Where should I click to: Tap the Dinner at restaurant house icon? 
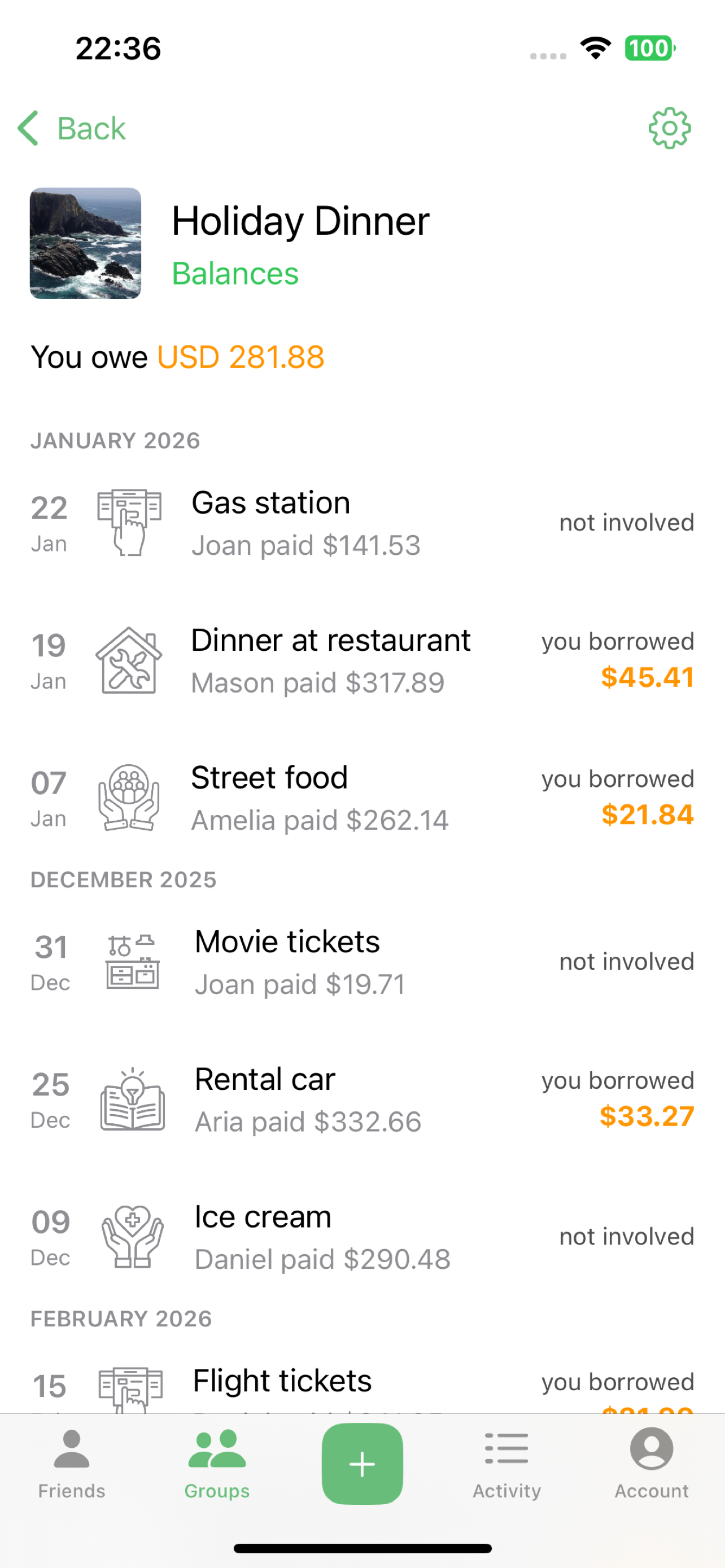(x=129, y=660)
